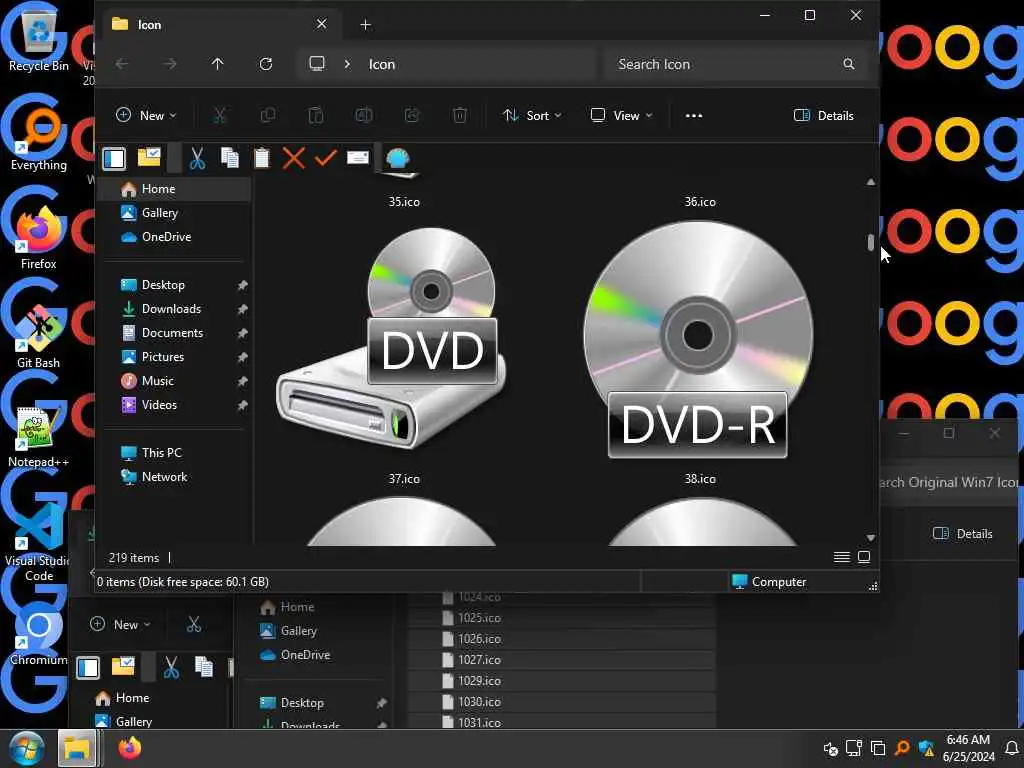Click the orange X delete icon in the classic toolbar
Viewport: 1024px width, 768px height.
point(294,158)
